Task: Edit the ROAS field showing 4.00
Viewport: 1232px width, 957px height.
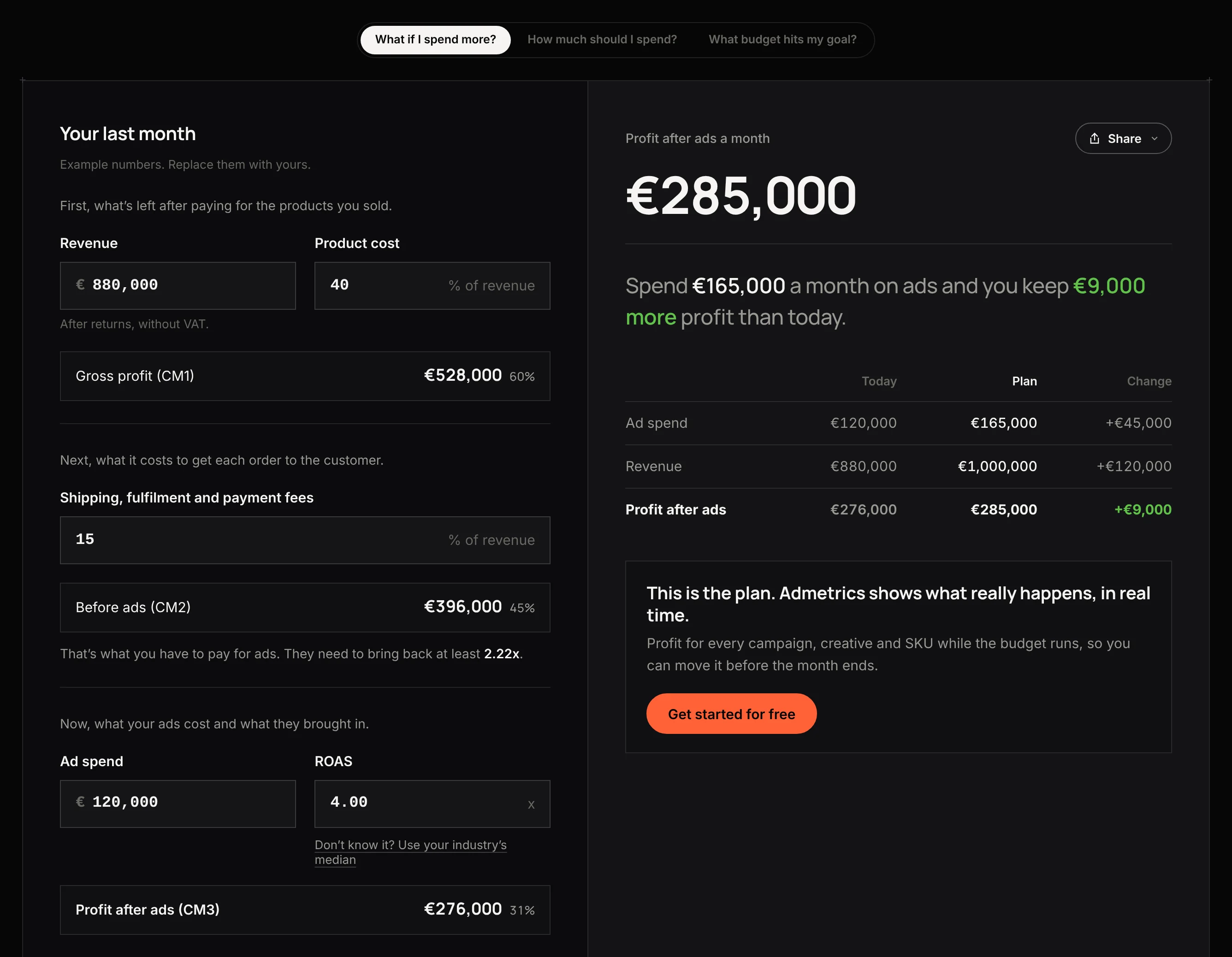Action: click(x=432, y=803)
